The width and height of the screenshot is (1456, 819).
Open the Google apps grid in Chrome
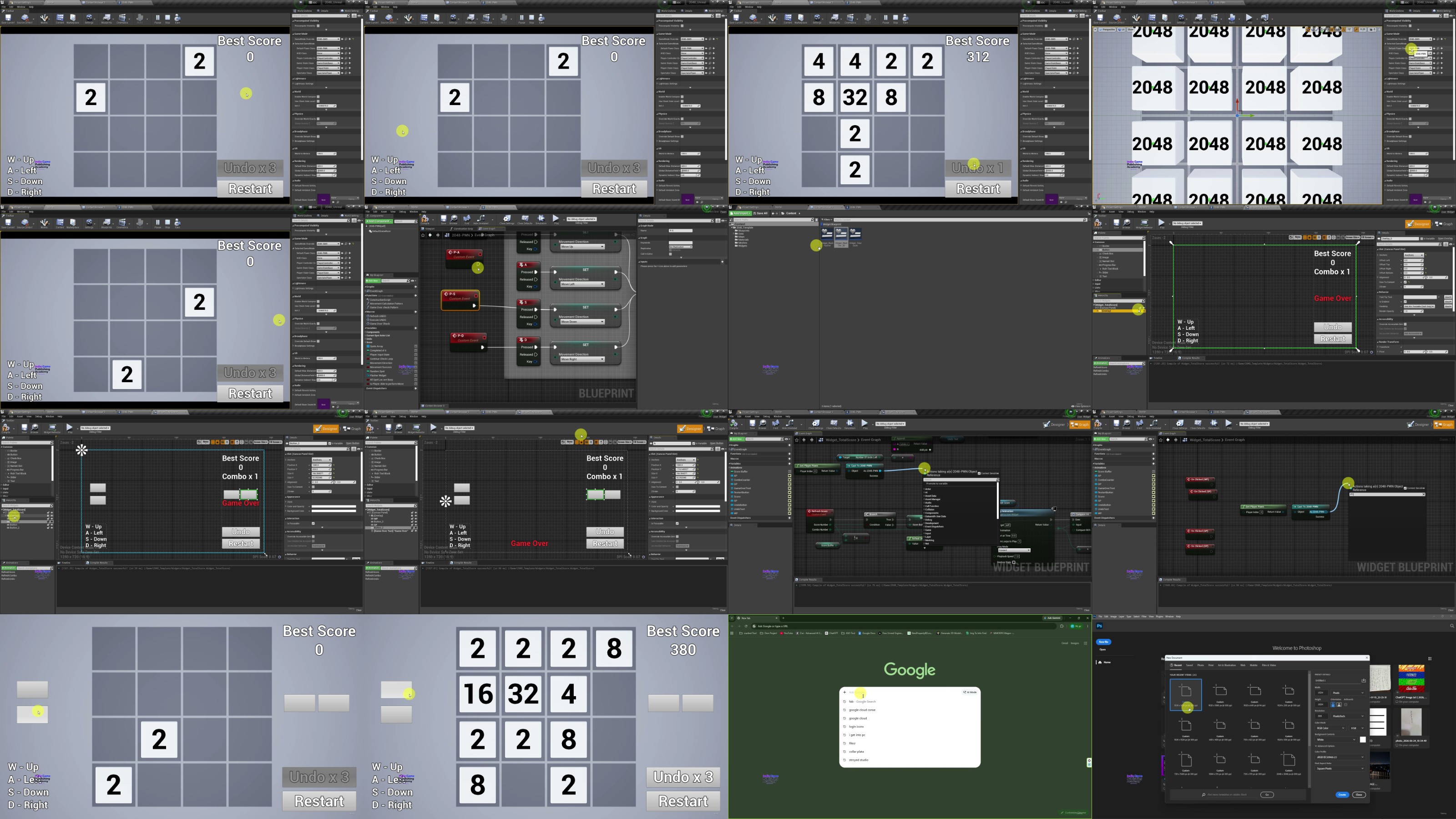(x=1085, y=642)
